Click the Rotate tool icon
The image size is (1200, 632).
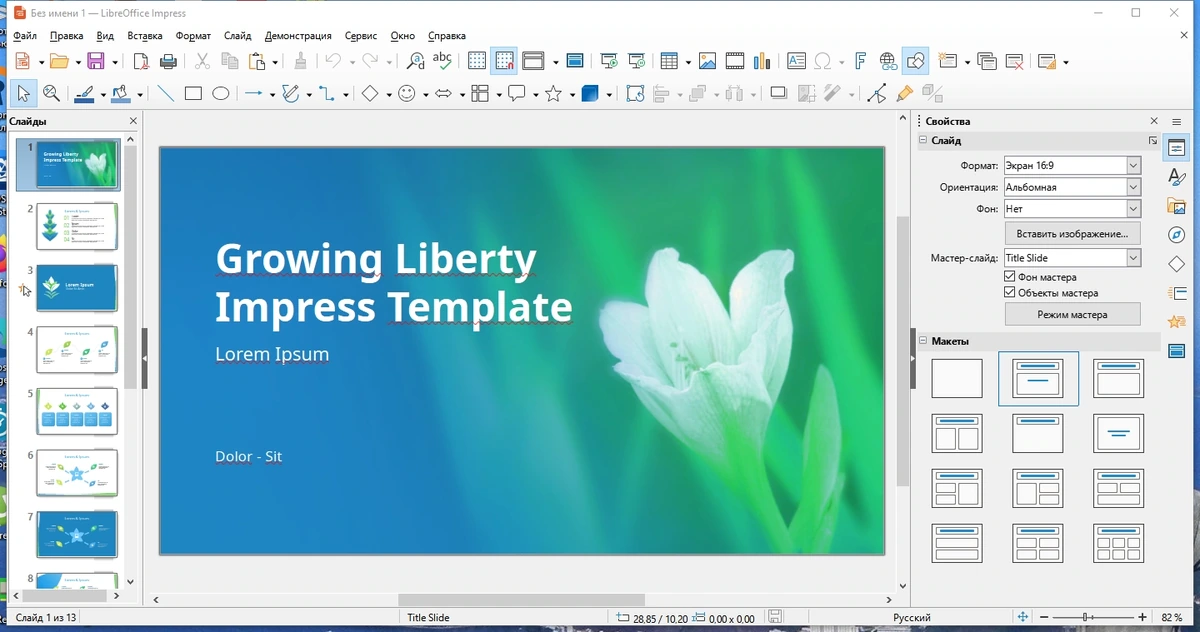click(635, 94)
